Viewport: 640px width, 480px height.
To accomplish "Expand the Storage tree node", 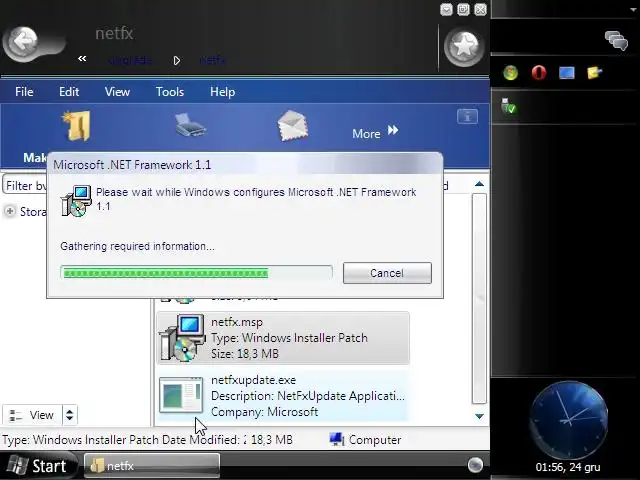I will [10, 211].
